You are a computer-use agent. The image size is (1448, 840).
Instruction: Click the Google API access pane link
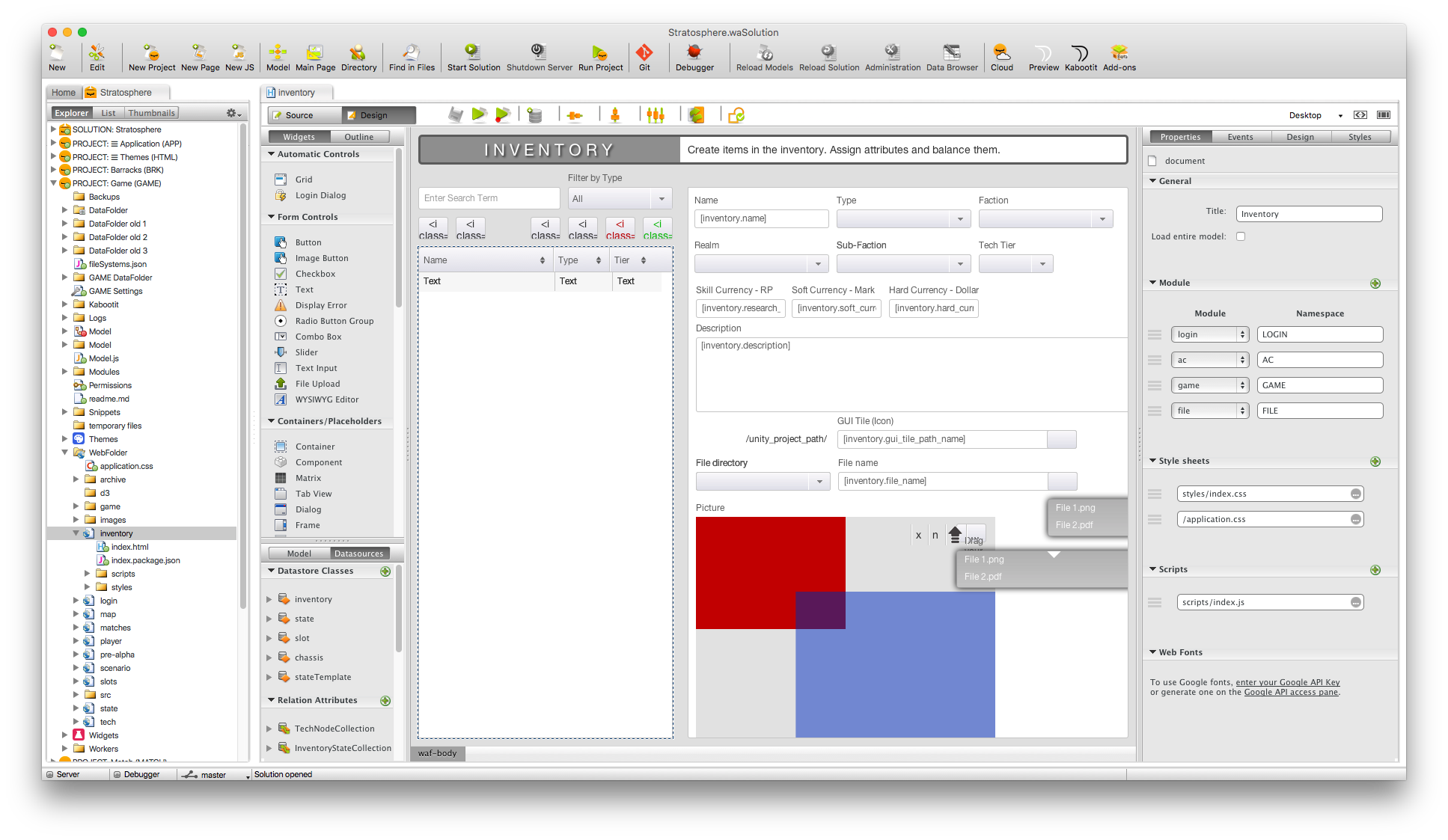pos(1291,693)
